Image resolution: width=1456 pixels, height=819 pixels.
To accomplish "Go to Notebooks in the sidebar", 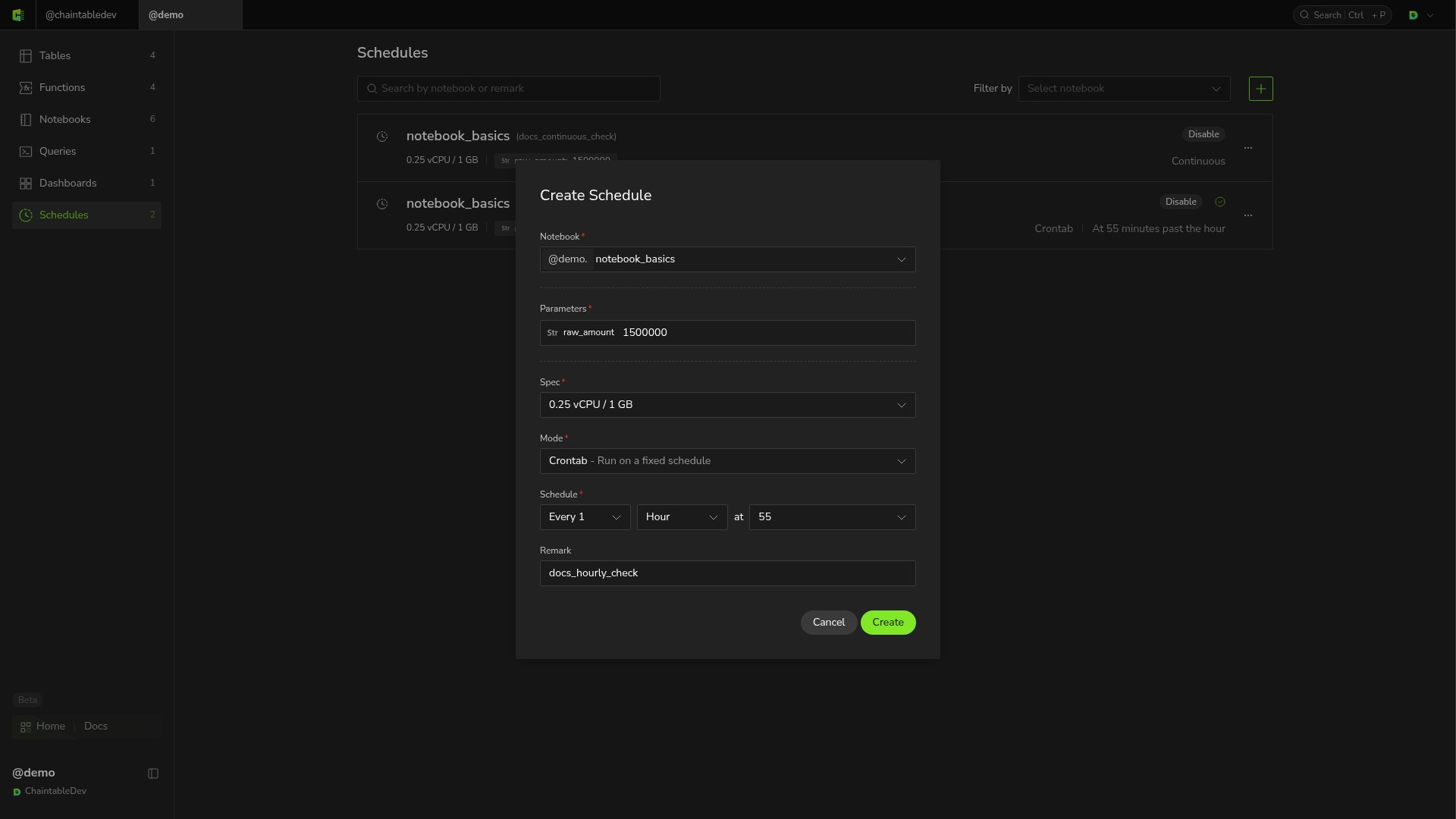I will (x=87, y=120).
